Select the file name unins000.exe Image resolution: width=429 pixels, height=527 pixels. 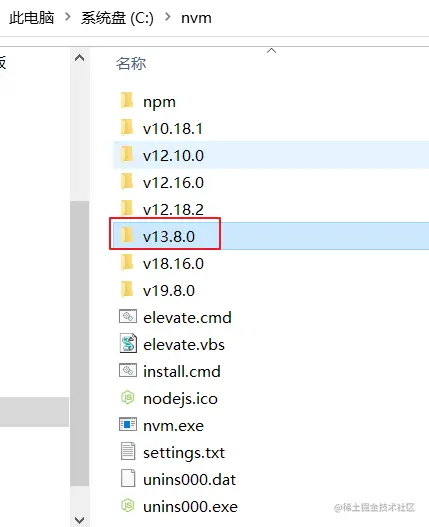tap(190, 507)
